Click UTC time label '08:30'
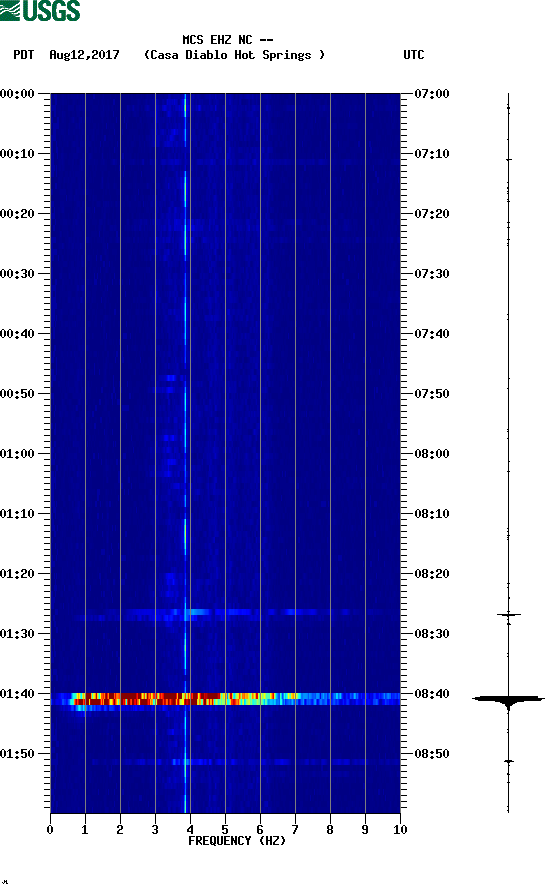Image resolution: width=552 pixels, height=893 pixels. pyautogui.click(x=432, y=634)
